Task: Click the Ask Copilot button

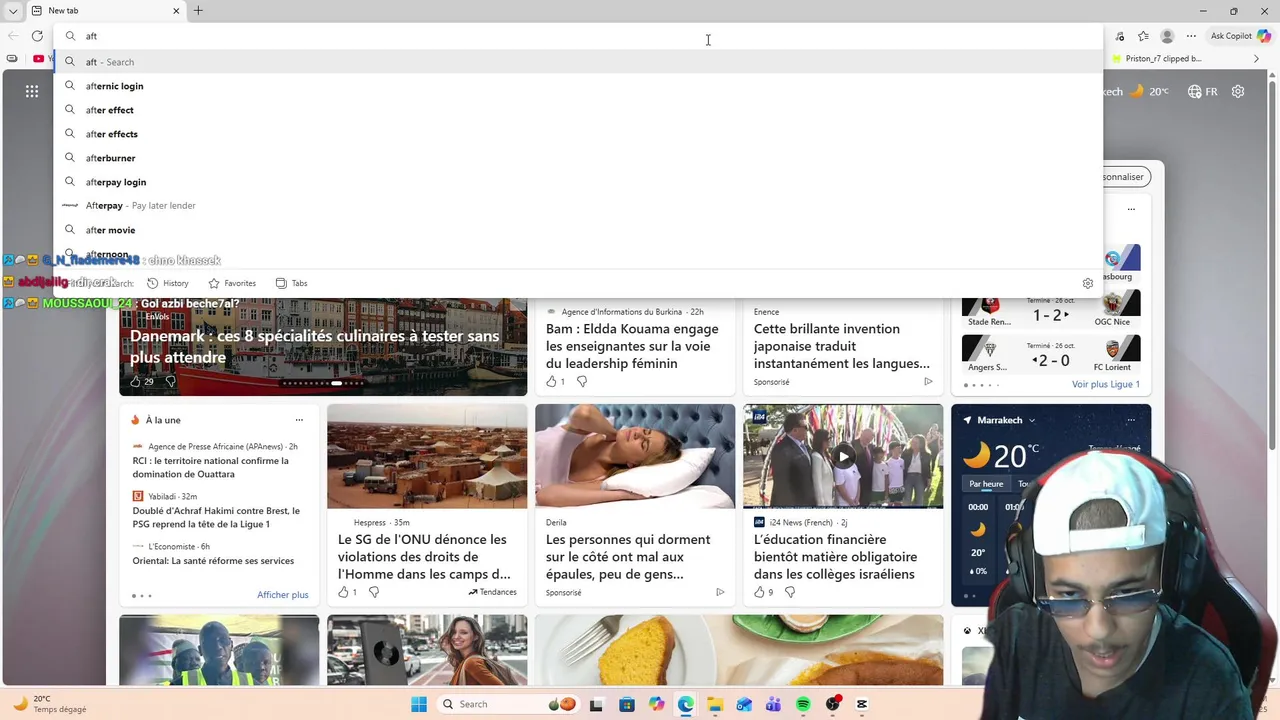Action: [1240, 36]
